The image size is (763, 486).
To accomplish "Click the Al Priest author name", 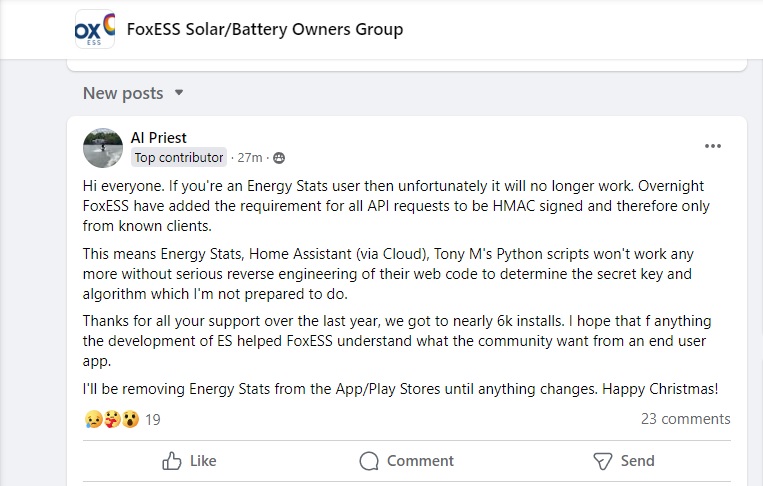I will pos(159,138).
